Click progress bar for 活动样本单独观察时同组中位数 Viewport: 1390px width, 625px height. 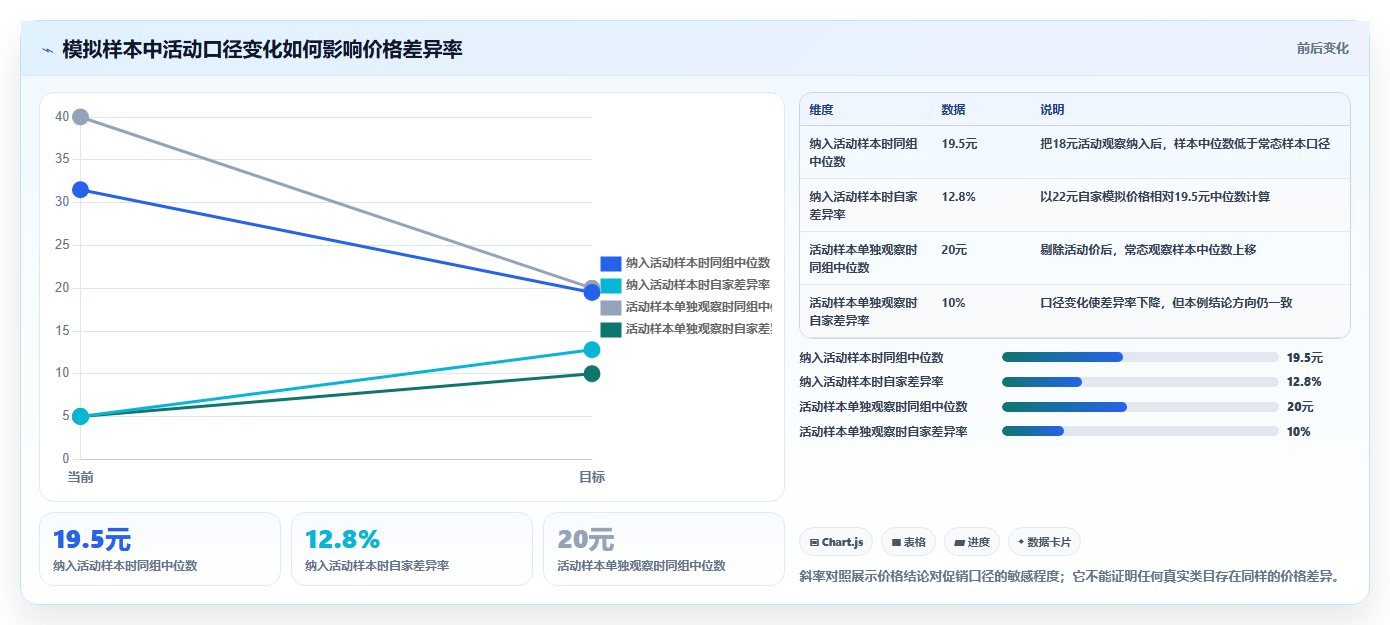(1140, 407)
